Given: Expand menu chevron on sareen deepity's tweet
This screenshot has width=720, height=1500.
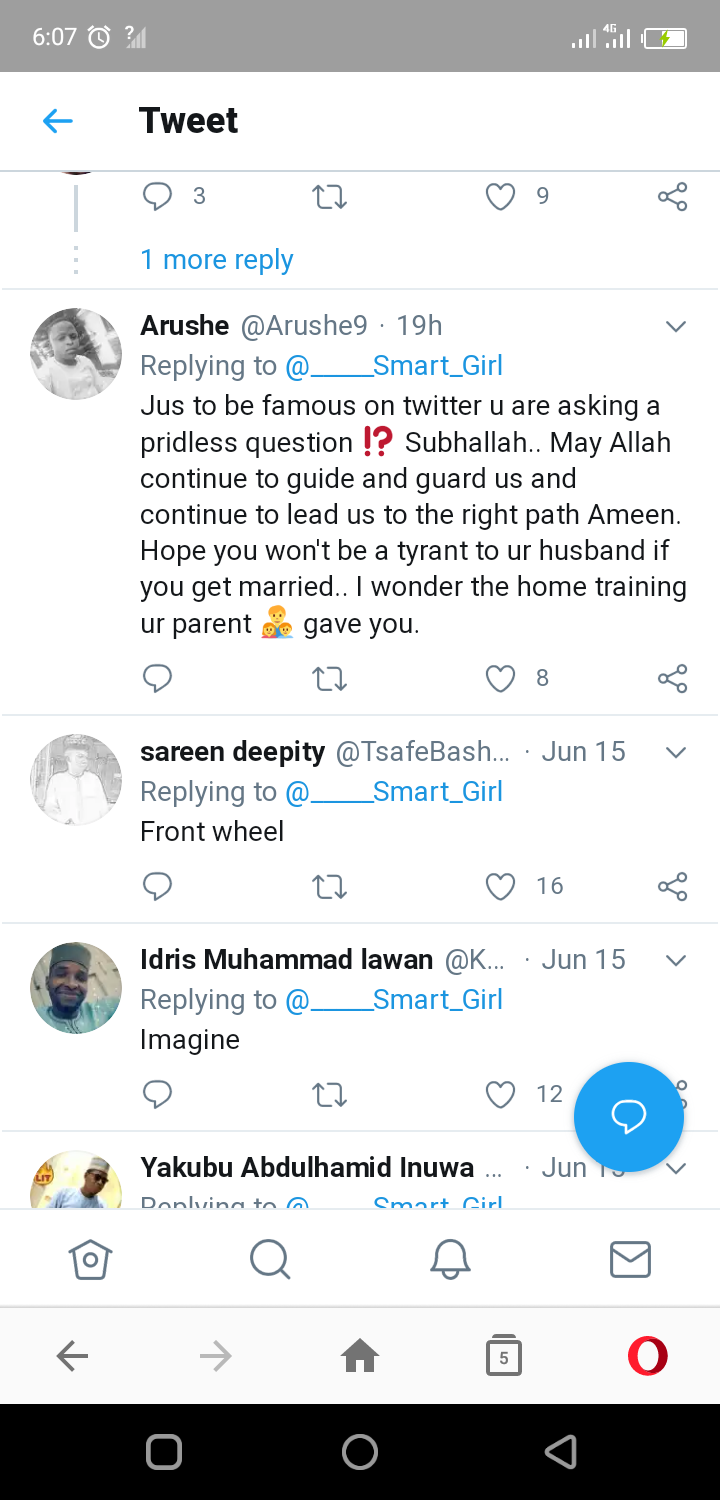Looking at the screenshot, I should 676,752.
